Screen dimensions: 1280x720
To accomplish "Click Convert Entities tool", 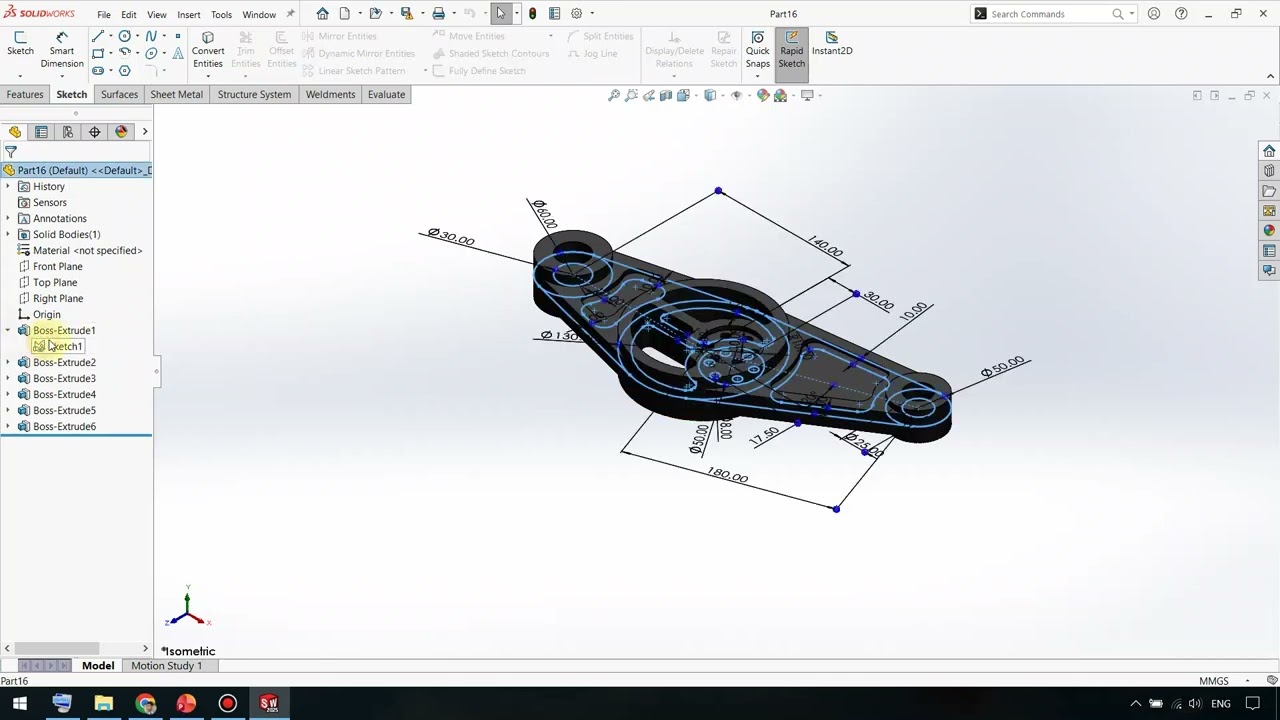I will (208, 50).
